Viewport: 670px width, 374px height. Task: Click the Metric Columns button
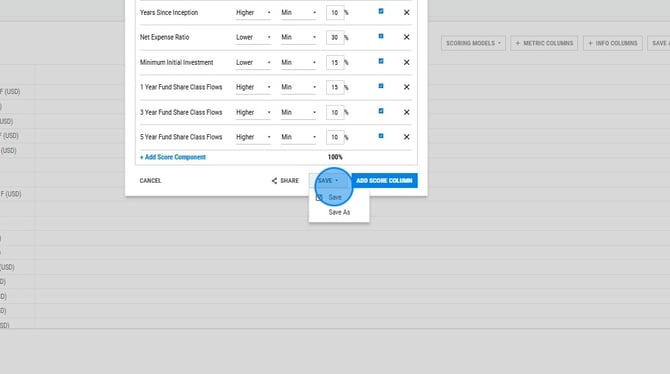544,43
